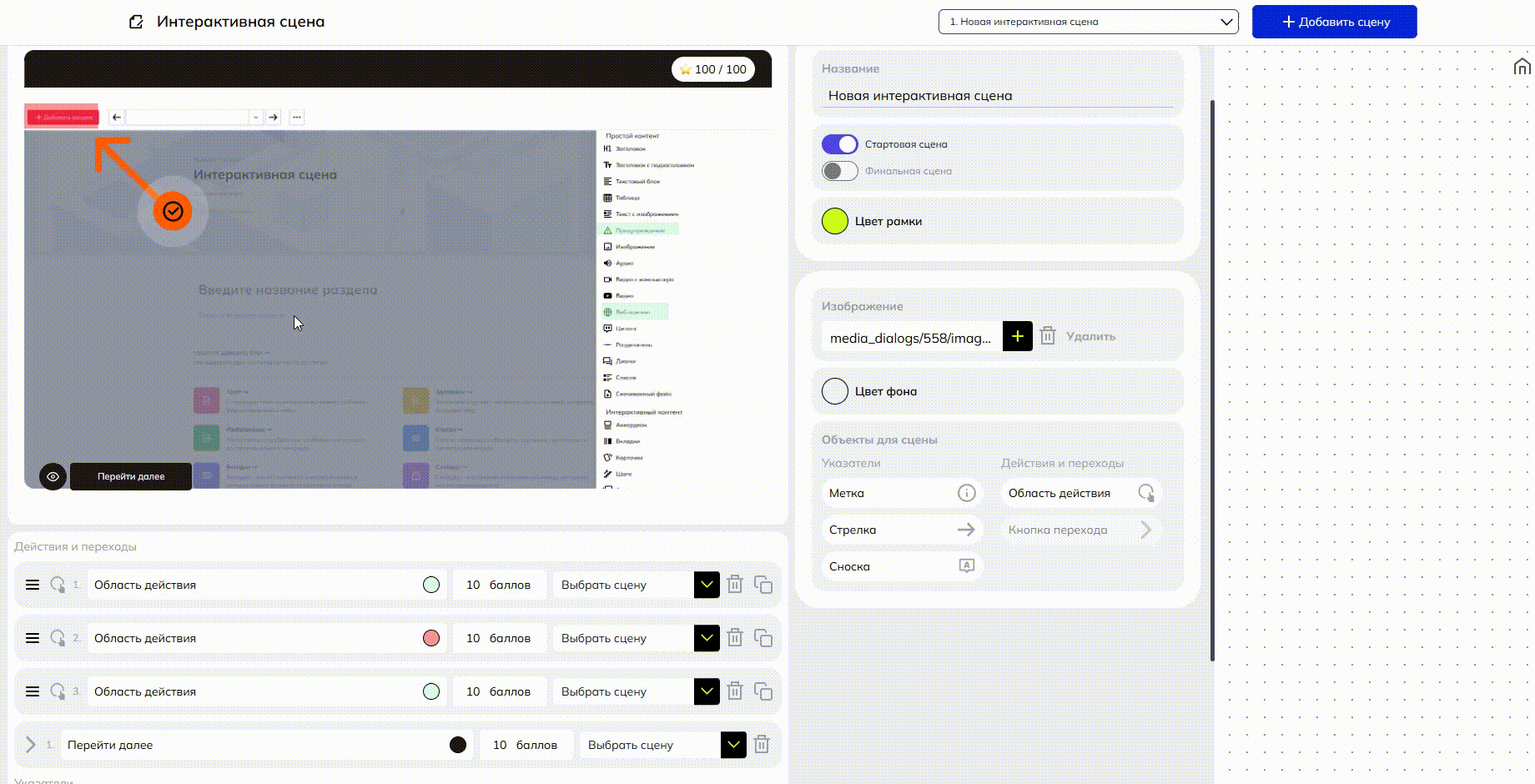
Task: Delete the Перейти далее transition row
Action: click(x=761, y=745)
